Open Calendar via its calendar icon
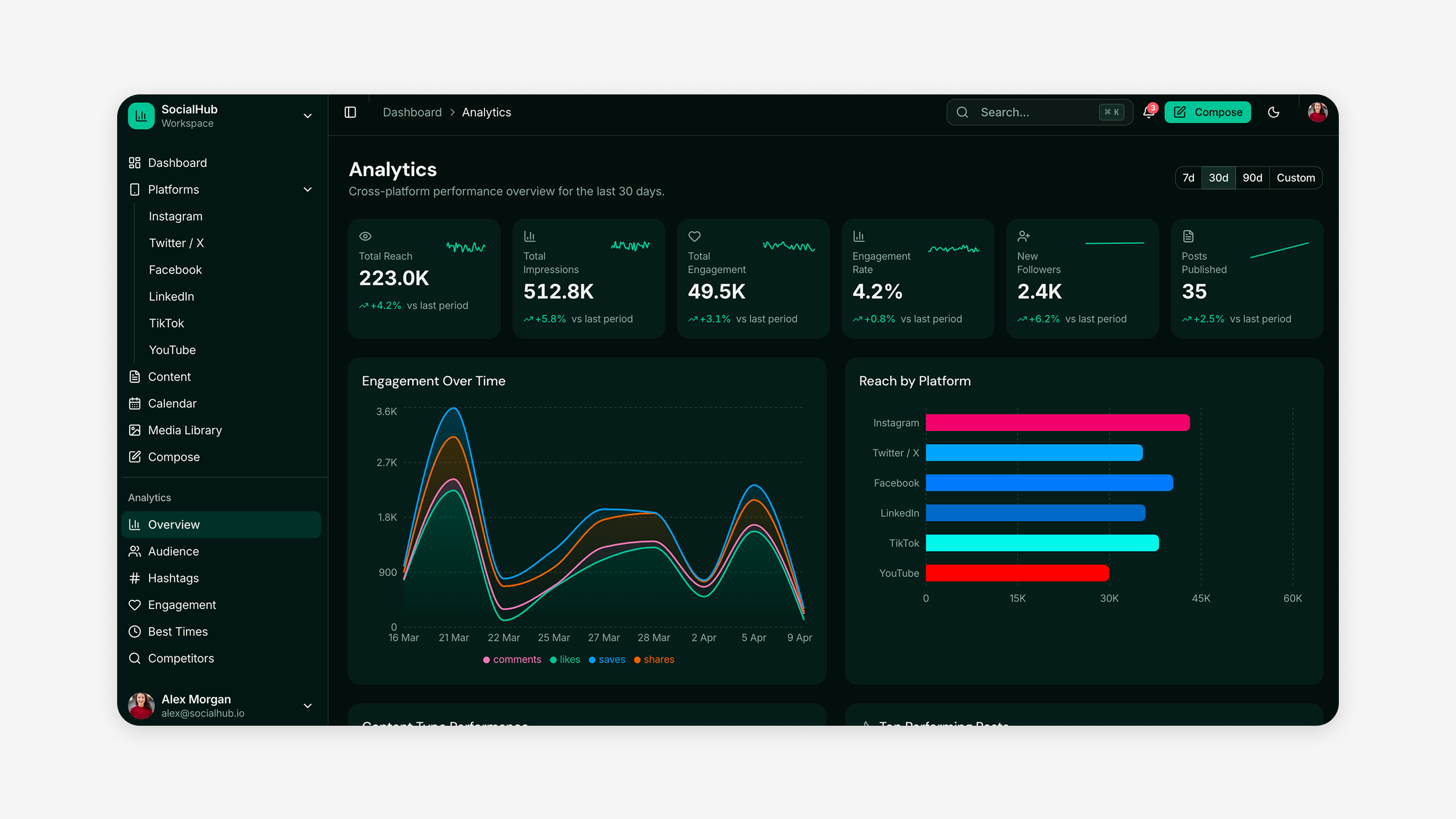The image size is (1456, 819). [x=135, y=403]
